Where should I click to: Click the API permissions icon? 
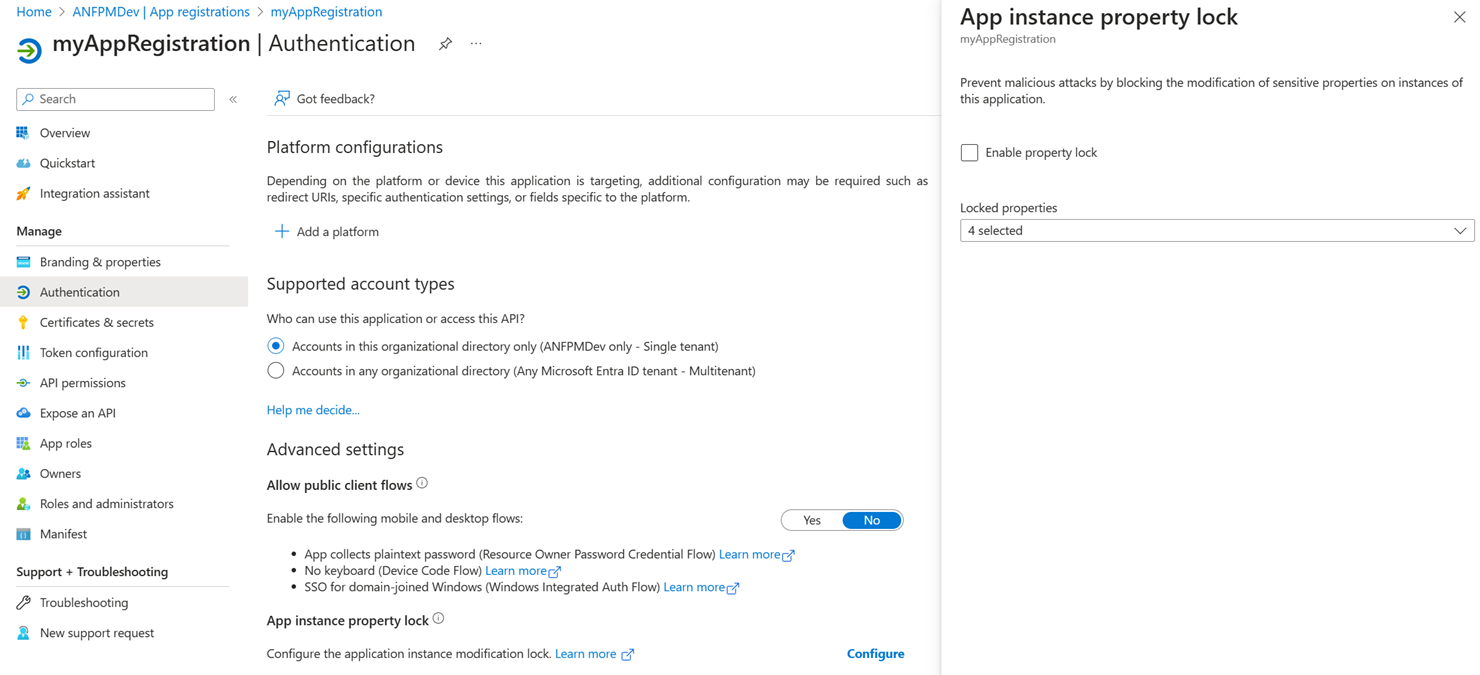pyautogui.click(x=23, y=383)
